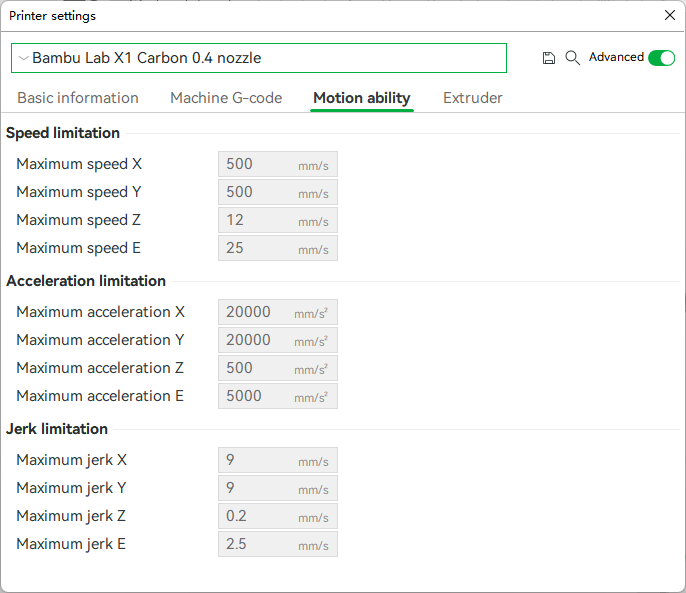Viewport: 686px width, 593px height.
Task: Click the Jerk limitation section heading
Action: coord(57,429)
